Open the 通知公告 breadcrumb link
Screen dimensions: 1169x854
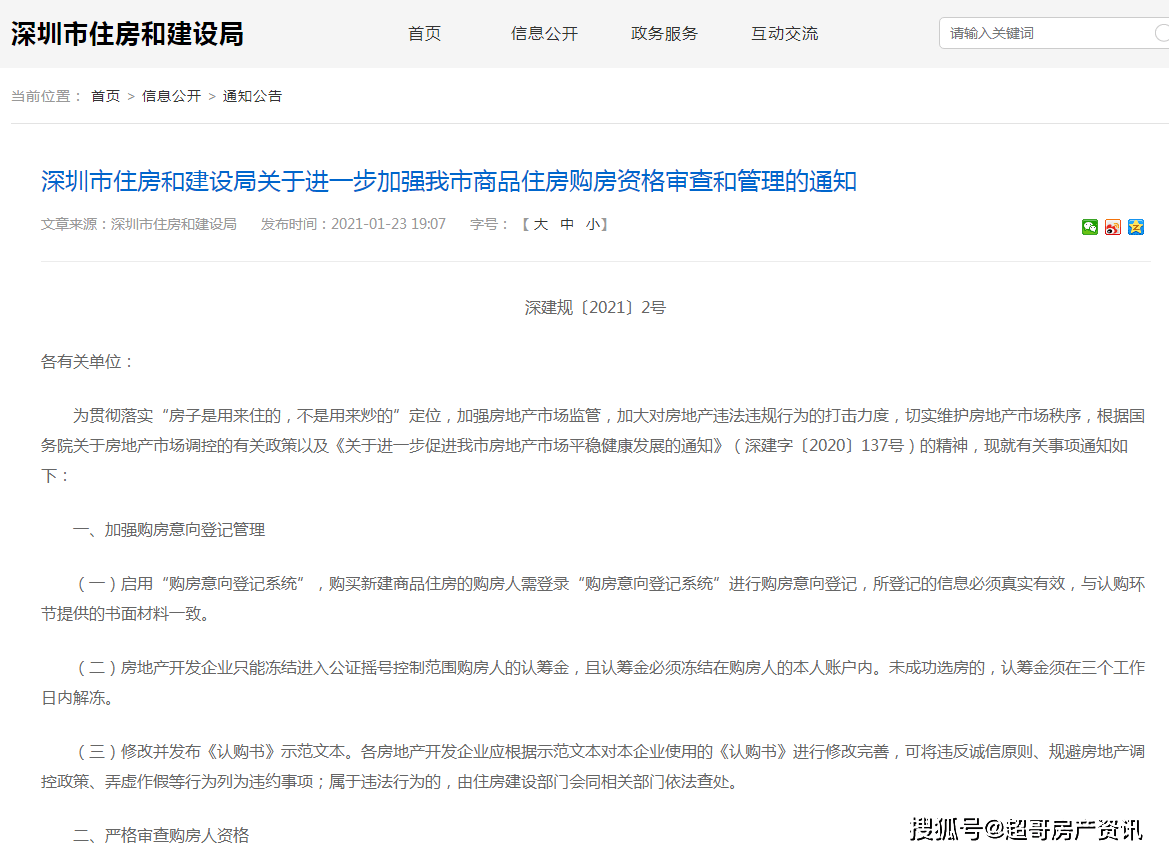tap(253, 95)
